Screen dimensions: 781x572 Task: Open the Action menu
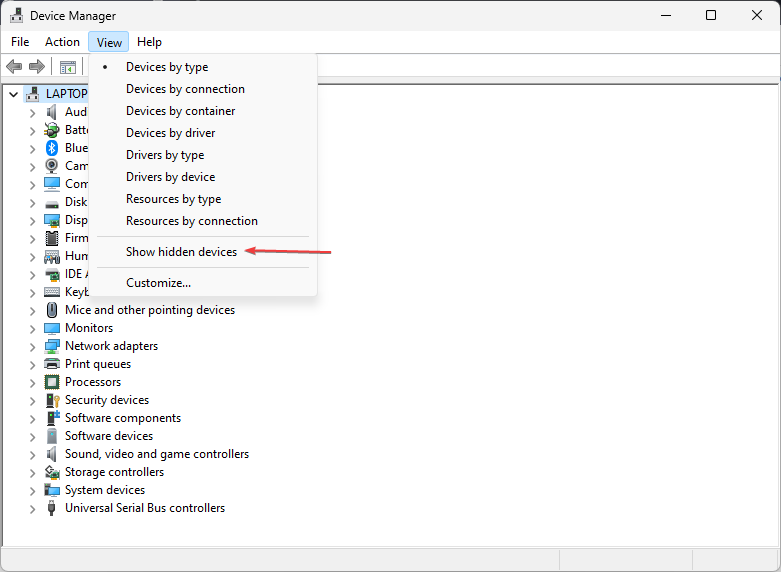tap(62, 42)
